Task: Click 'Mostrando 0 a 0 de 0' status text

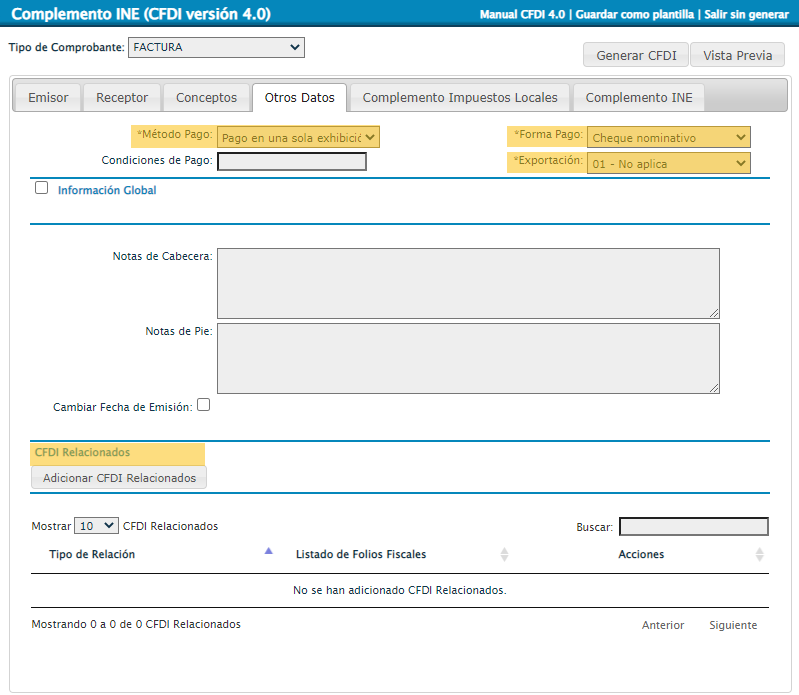Action: tap(136, 624)
